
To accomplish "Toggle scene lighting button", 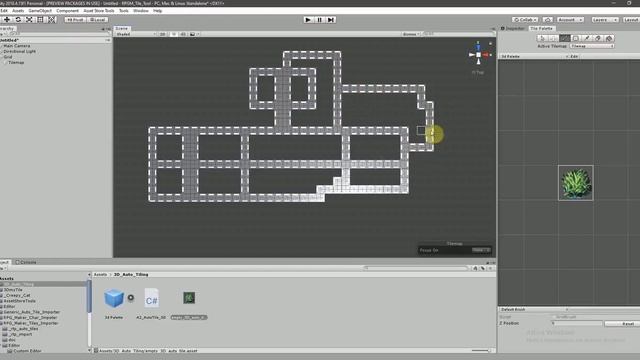I will [173, 34].
